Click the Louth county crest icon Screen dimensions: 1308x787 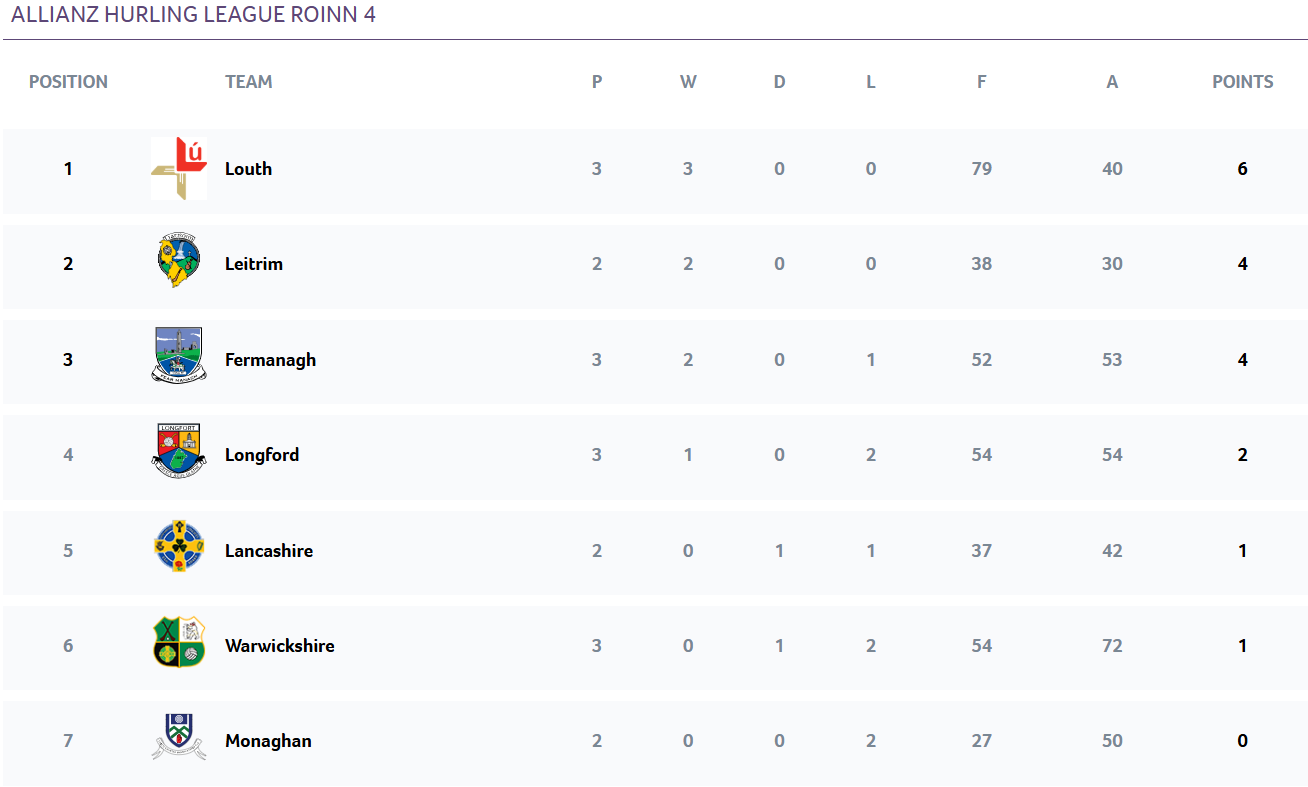click(179, 168)
